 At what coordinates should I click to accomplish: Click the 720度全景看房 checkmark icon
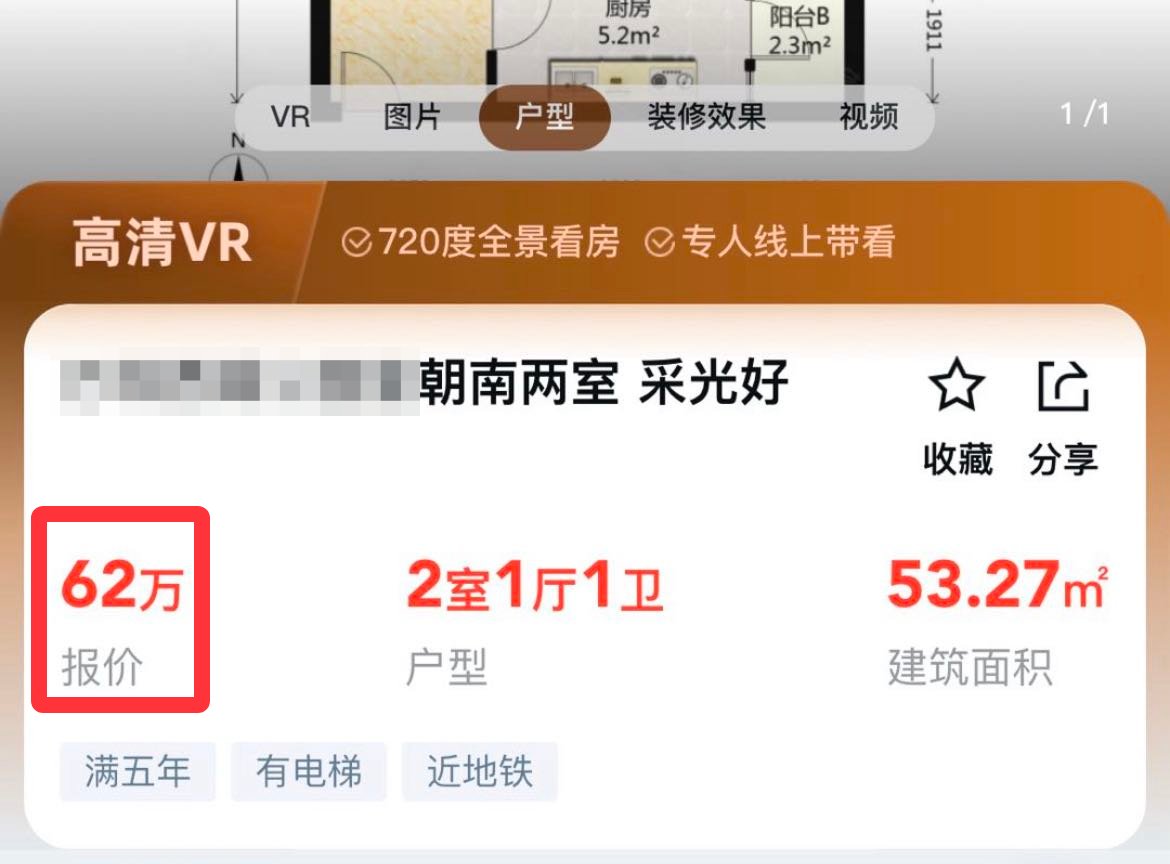pos(357,242)
